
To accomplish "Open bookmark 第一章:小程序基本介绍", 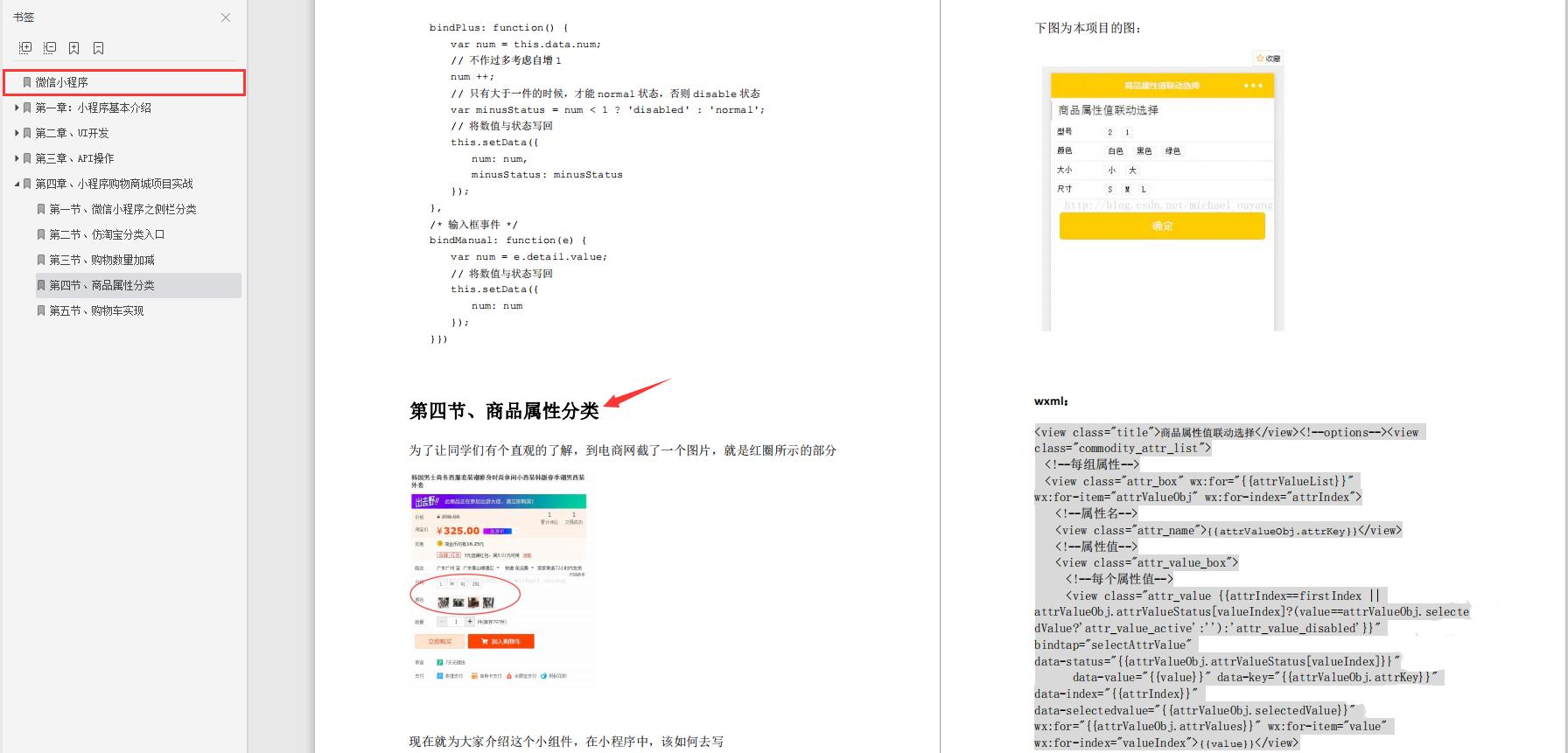I will pyautogui.click(x=93, y=108).
